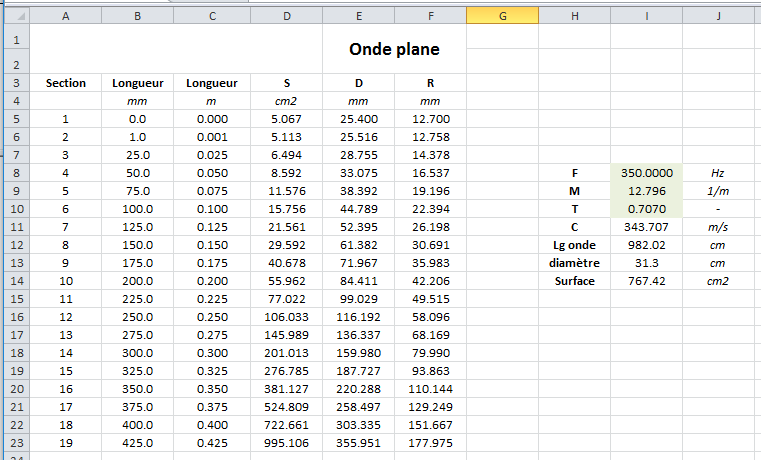Screen dimensions: 761x460
Task: Click cell with value 151.667
Action: pyautogui.click(x=430, y=425)
